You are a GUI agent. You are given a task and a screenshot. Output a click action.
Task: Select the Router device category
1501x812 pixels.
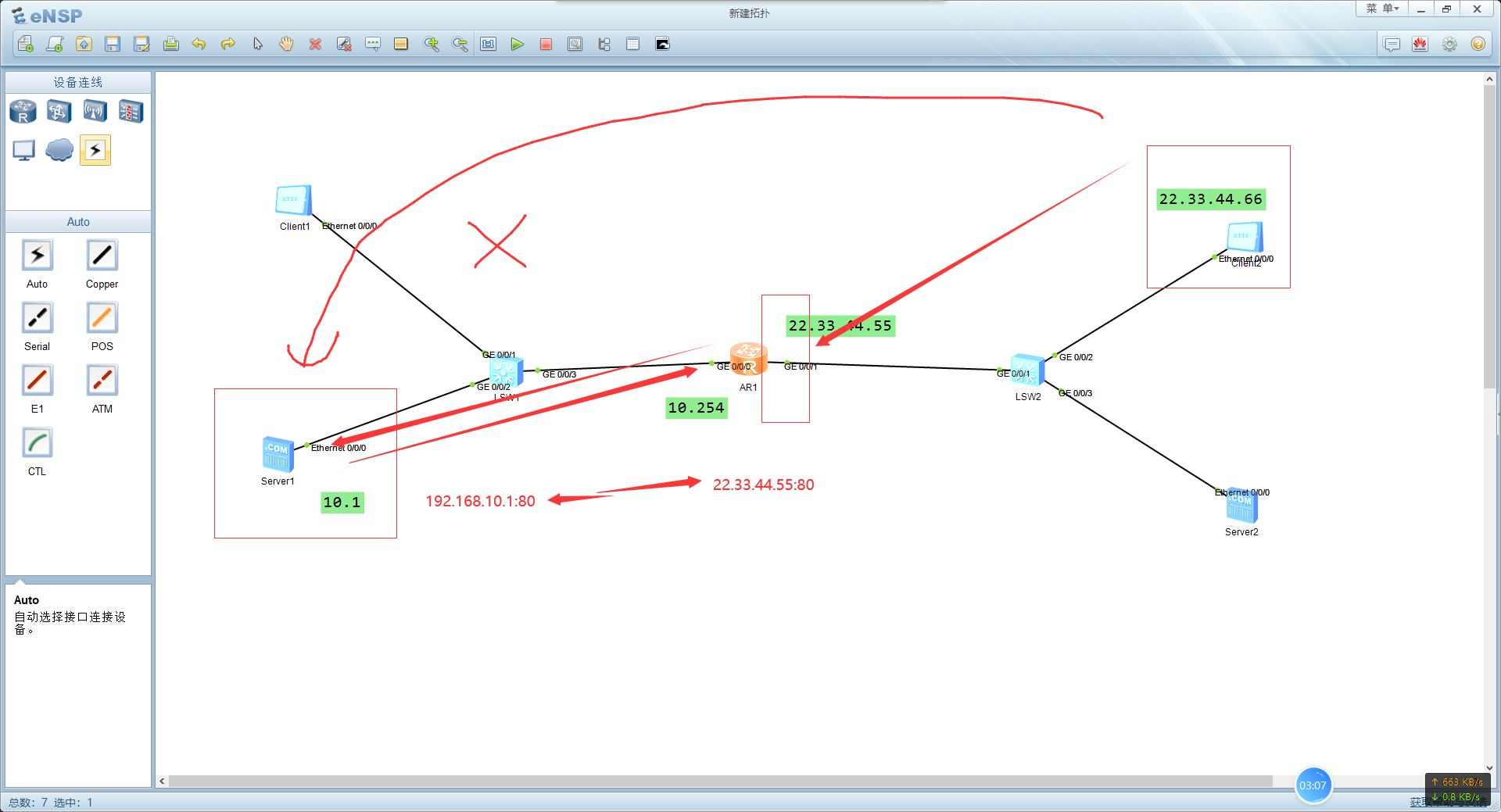[23, 112]
